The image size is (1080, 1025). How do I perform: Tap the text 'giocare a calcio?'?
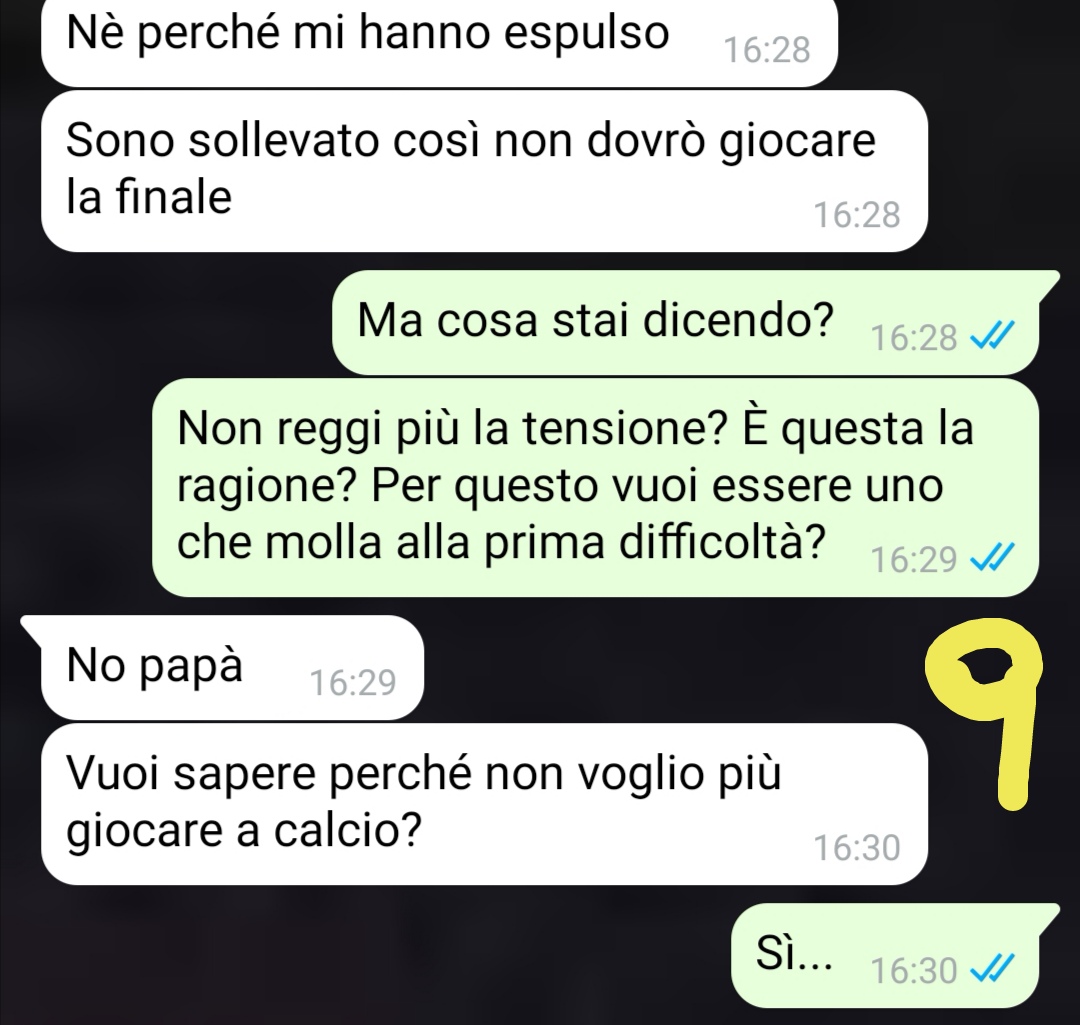pyautogui.click(x=243, y=831)
